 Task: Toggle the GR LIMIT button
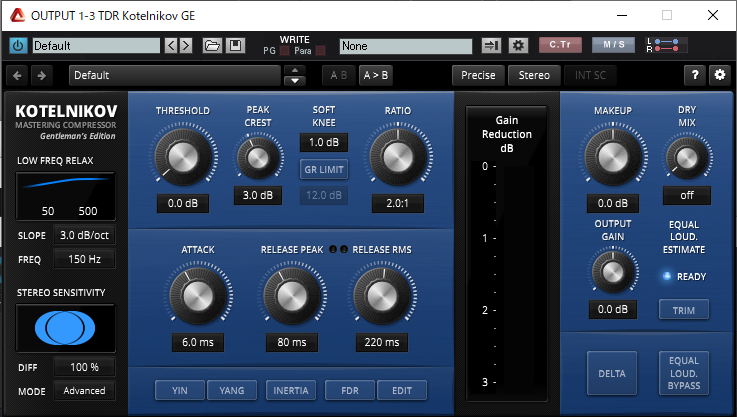324,170
